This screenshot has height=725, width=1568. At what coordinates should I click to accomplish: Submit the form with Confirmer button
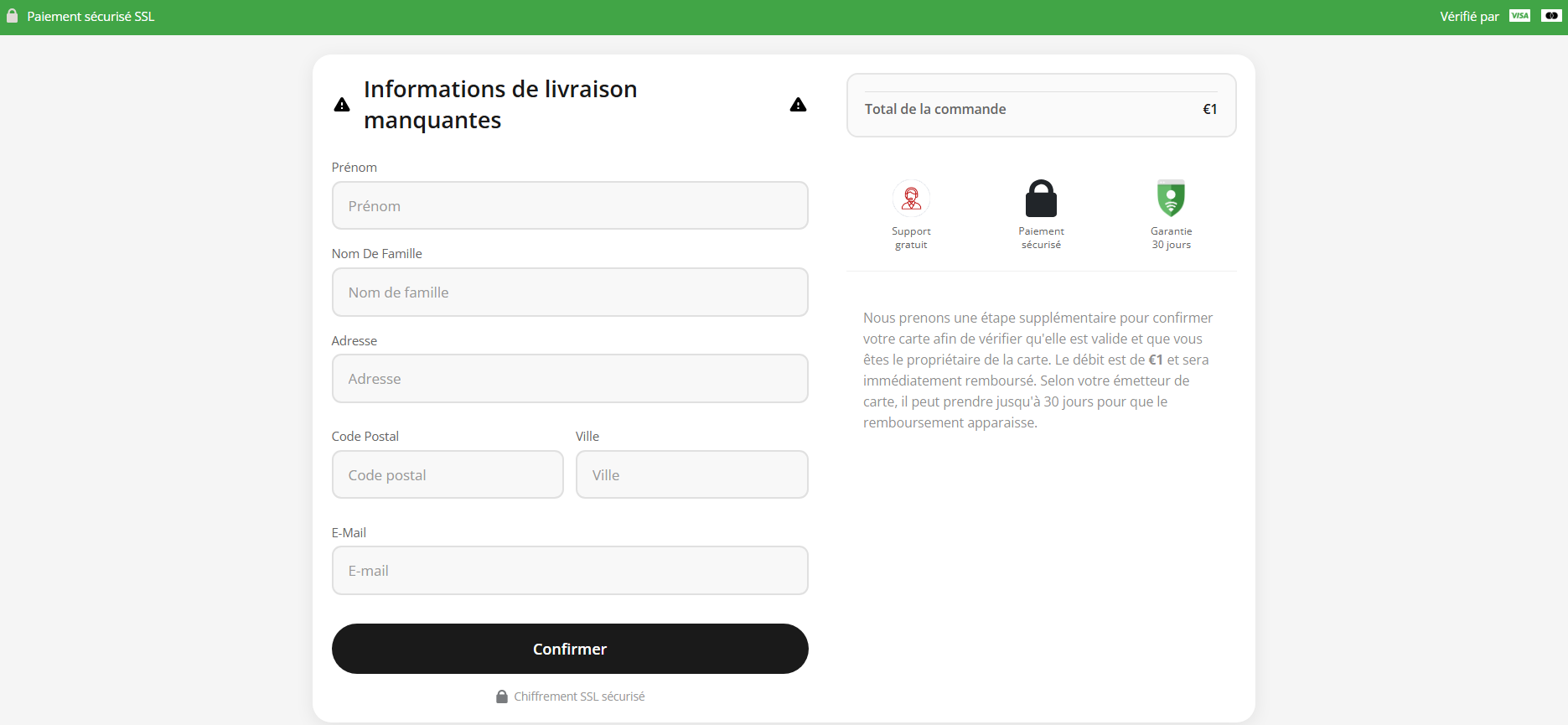click(570, 649)
